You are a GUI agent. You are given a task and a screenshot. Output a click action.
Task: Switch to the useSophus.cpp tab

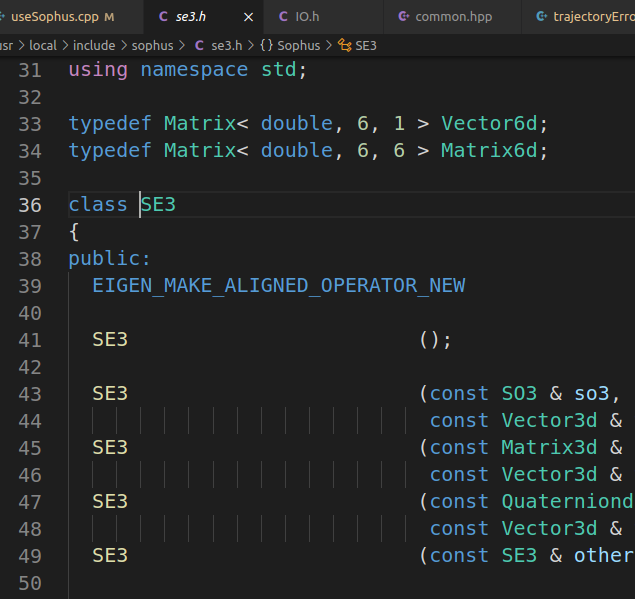(61, 17)
